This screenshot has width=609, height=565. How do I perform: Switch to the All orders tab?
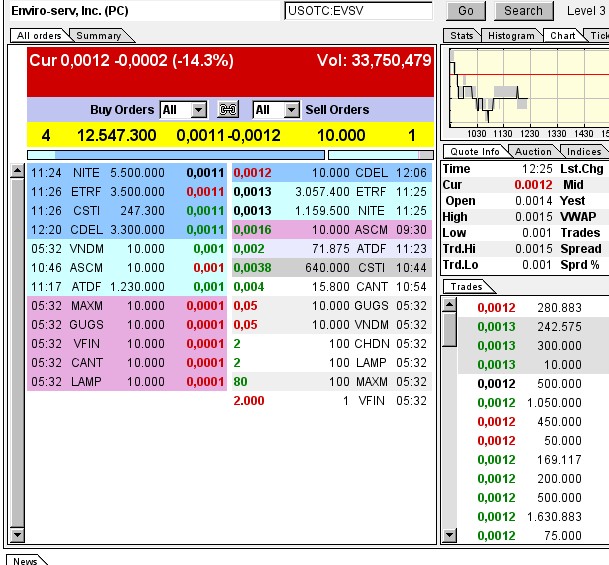coord(39,35)
